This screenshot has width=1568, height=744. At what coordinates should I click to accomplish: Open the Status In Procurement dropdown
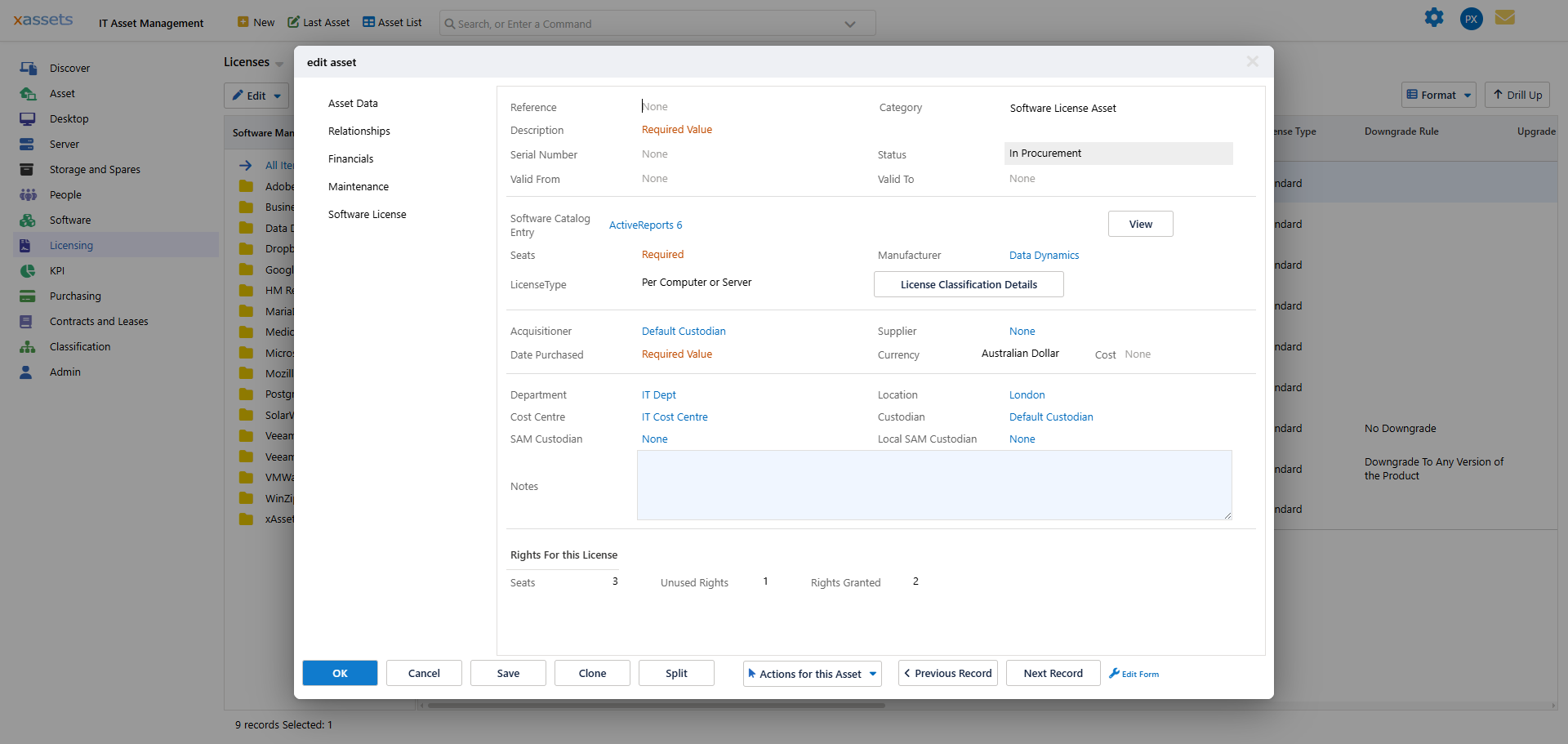(x=1117, y=154)
